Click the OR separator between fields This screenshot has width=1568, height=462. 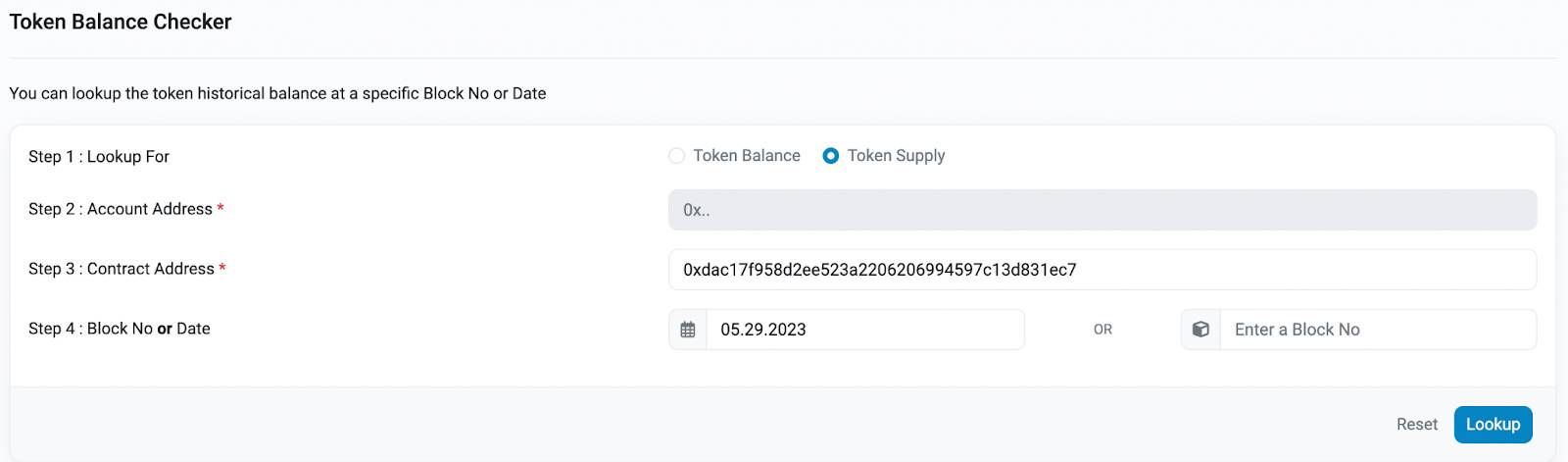(x=1102, y=330)
